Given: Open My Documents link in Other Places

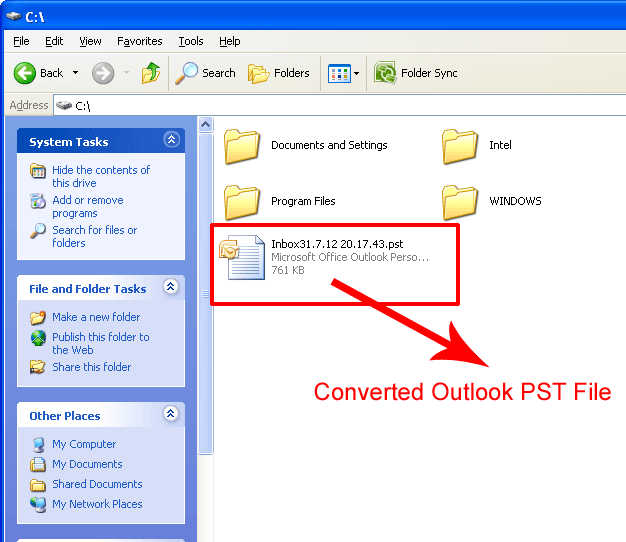Looking at the screenshot, I should tap(87, 464).
